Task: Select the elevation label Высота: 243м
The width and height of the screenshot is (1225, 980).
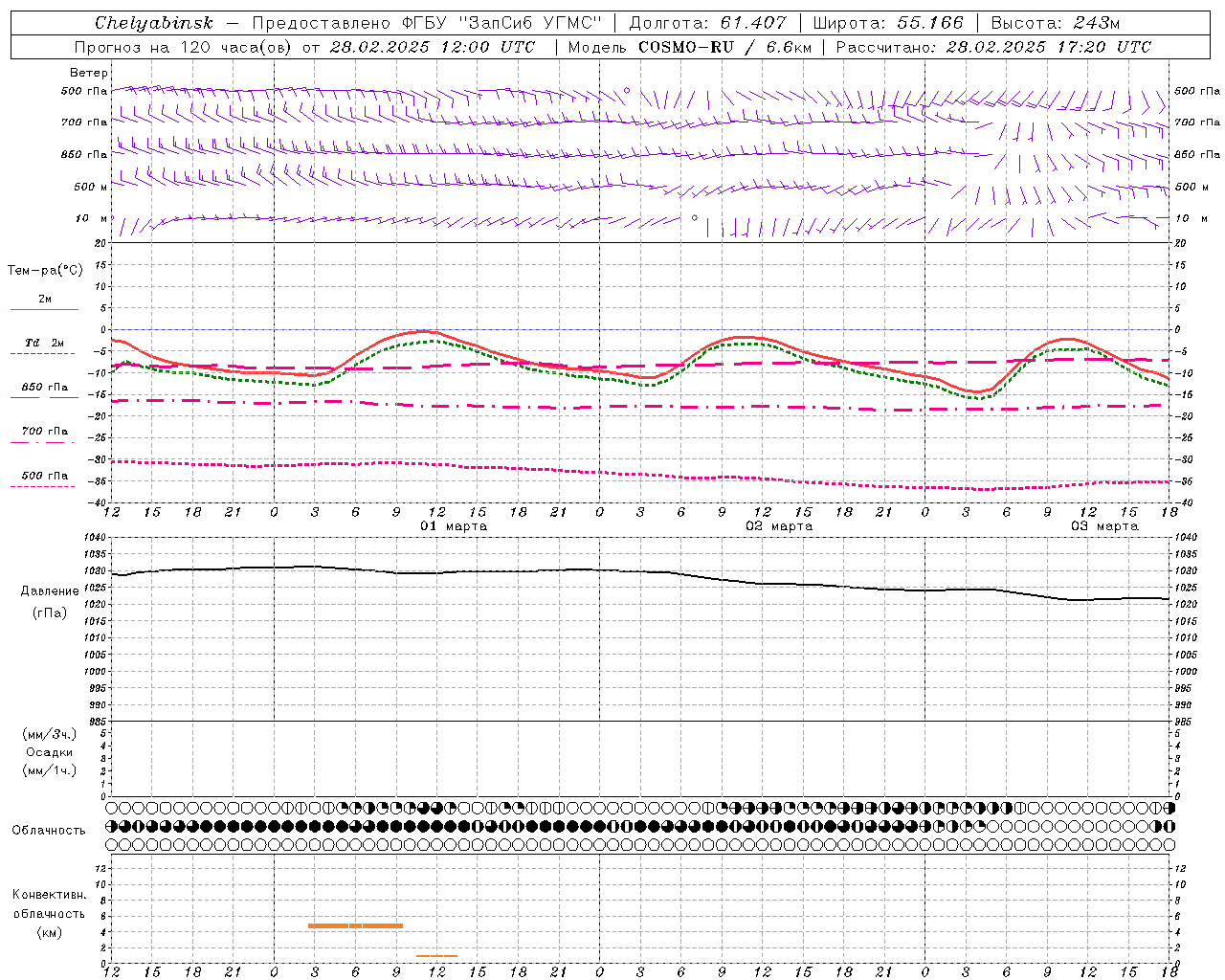Action: click(x=1056, y=23)
